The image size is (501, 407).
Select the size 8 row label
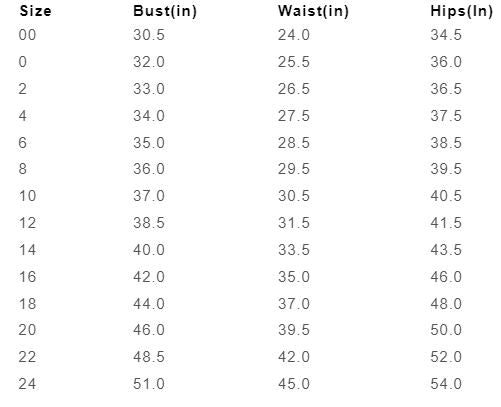pos(22,169)
